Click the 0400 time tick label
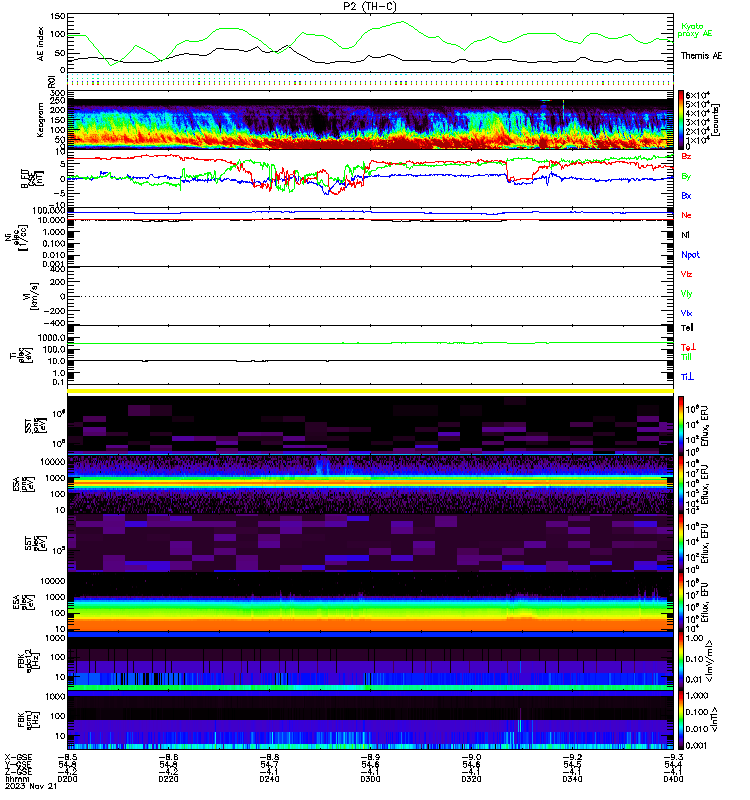The image size is (750, 800). [673, 779]
